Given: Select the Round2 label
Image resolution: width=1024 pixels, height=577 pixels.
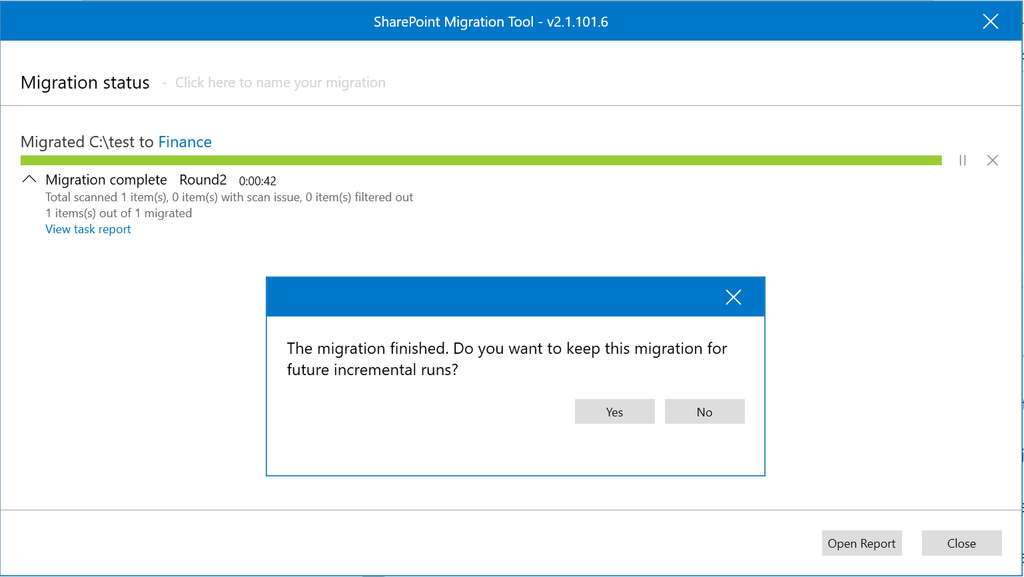Looking at the screenshot, I should pos(203,179).
